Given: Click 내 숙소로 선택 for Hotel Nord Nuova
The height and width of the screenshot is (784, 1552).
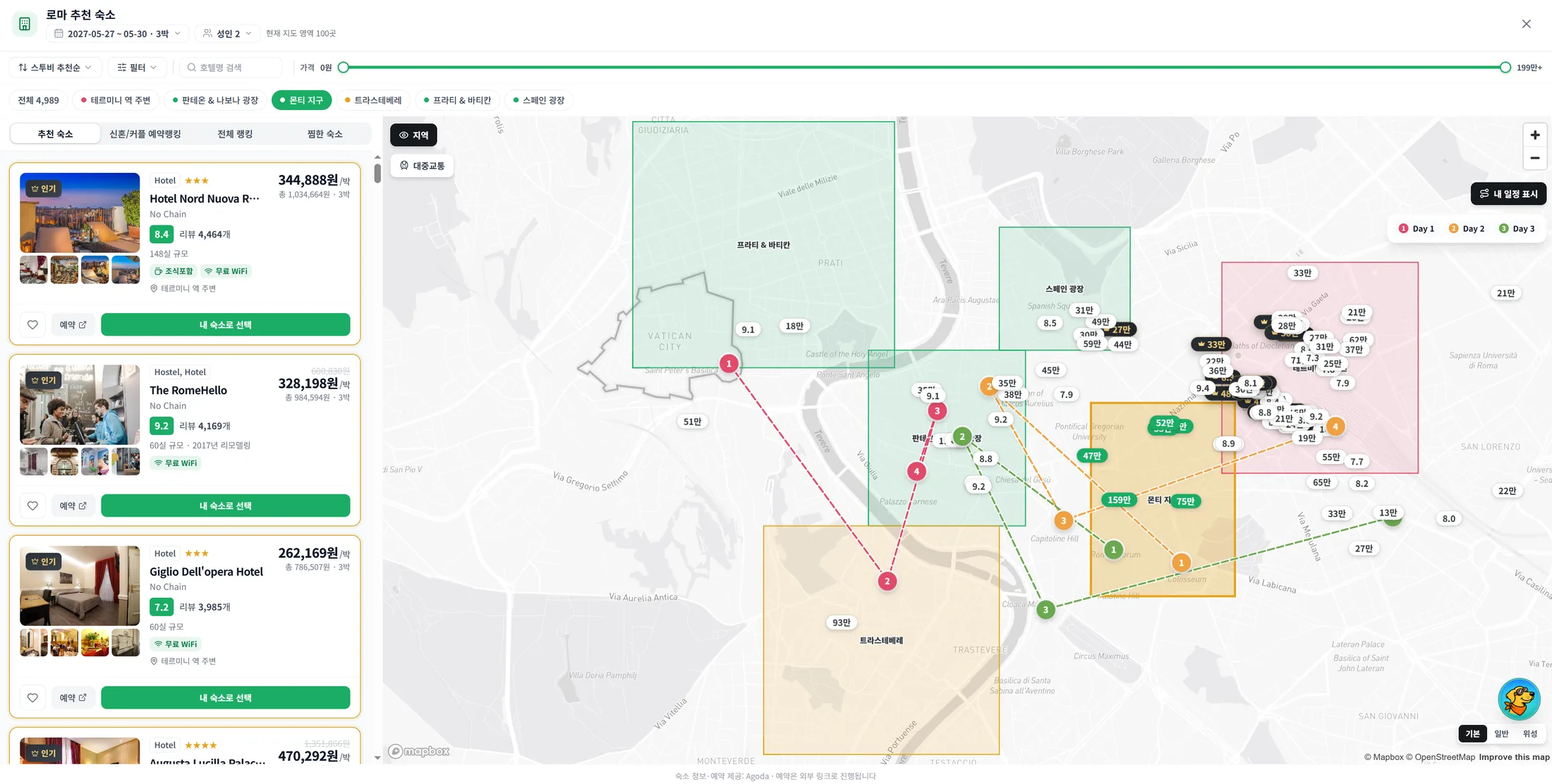Looking at the screenshot, I should click(226, 324).
